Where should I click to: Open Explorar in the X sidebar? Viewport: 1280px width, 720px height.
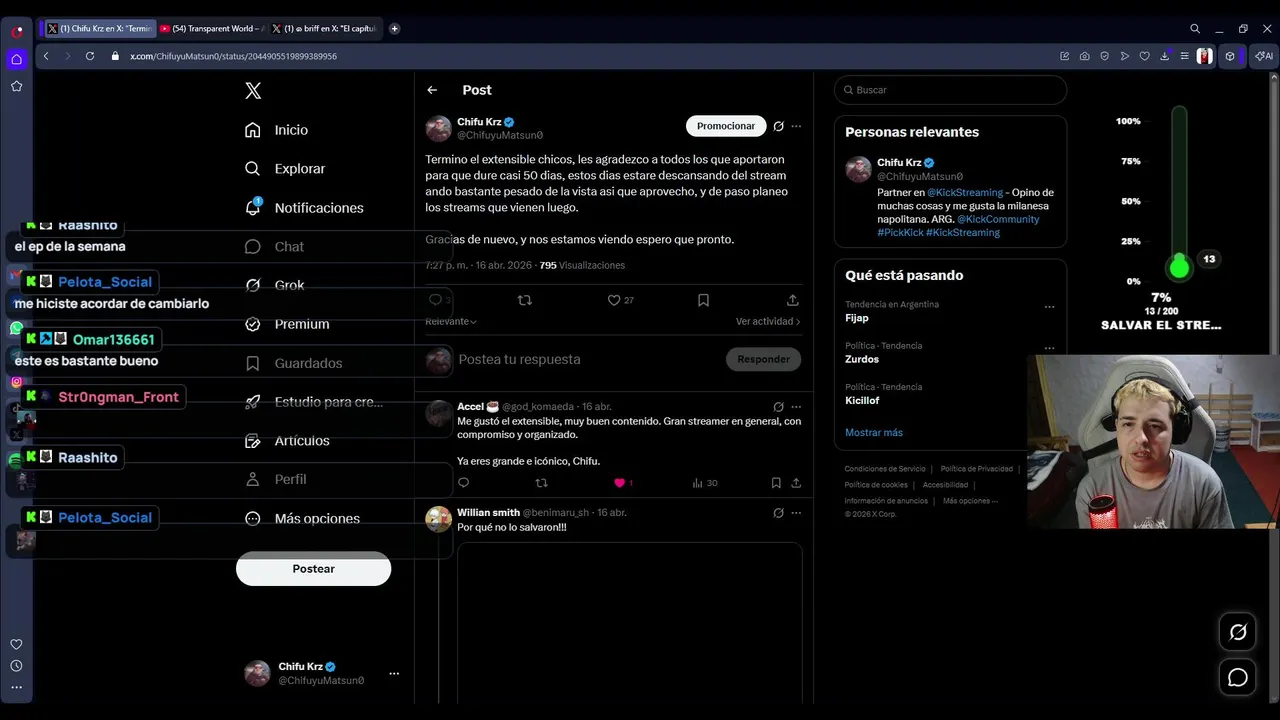285,169
